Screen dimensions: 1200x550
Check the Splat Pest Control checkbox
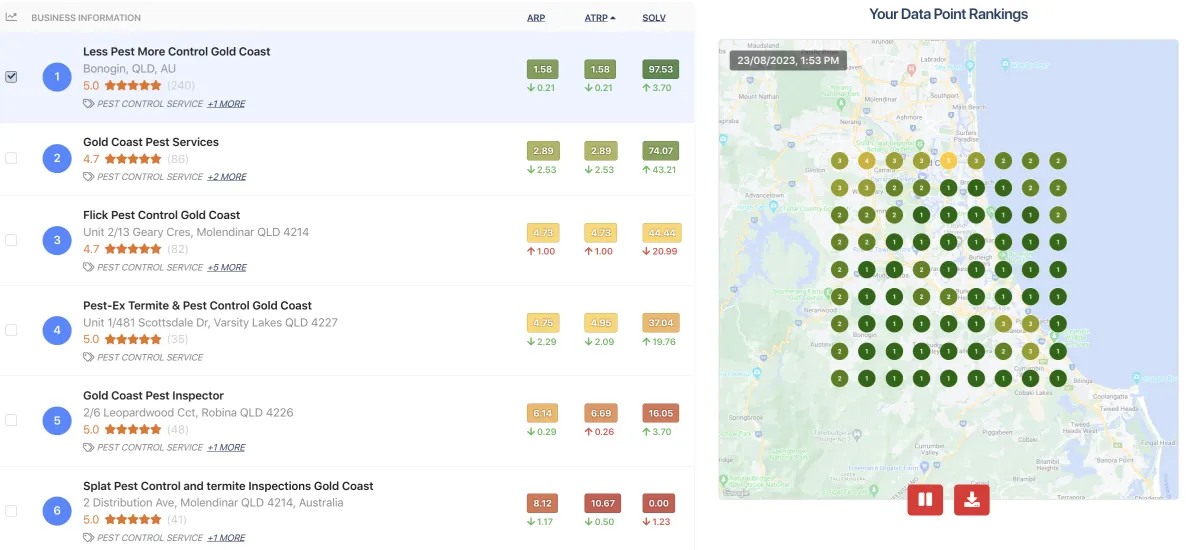tap(11, 511)
